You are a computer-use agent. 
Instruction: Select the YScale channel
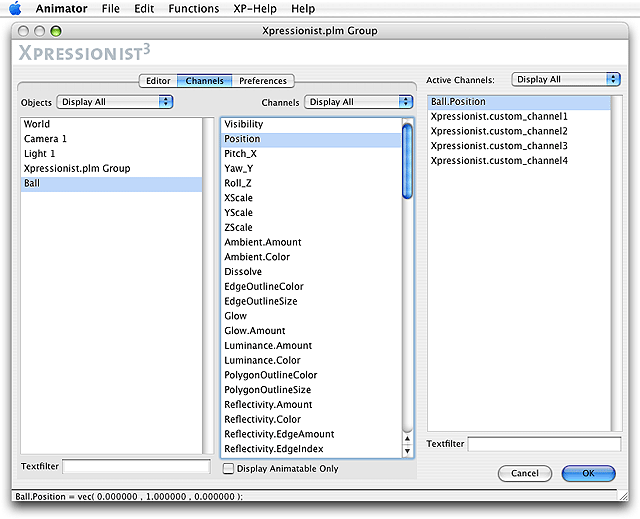tap(311, 213)
